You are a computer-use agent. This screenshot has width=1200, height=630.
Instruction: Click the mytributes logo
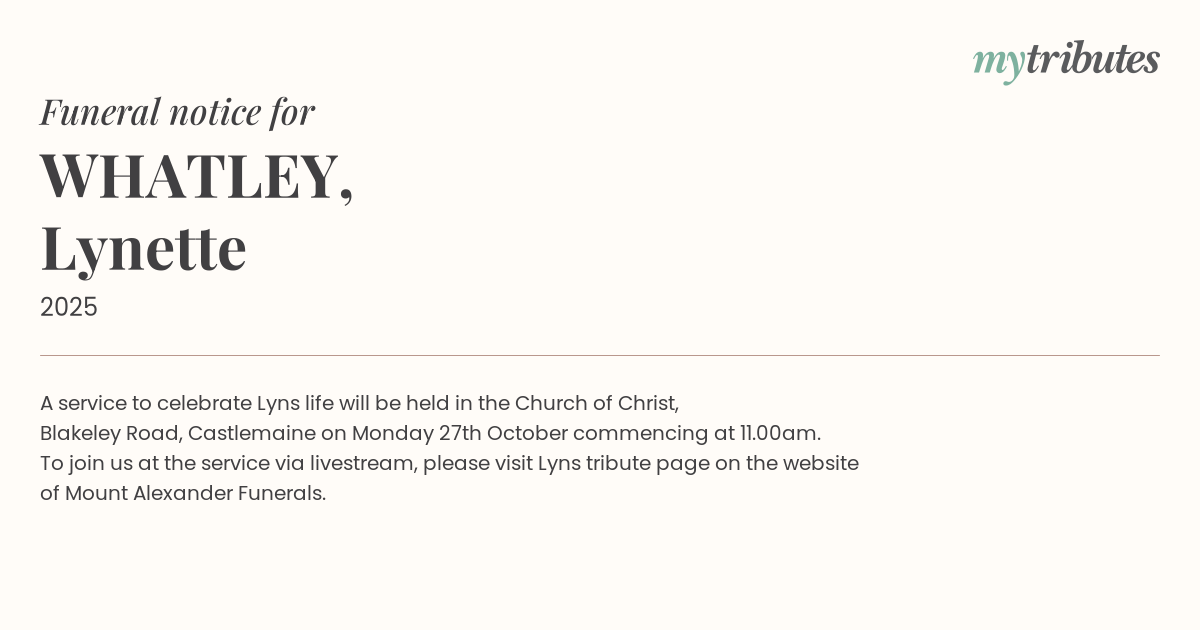1066,60
